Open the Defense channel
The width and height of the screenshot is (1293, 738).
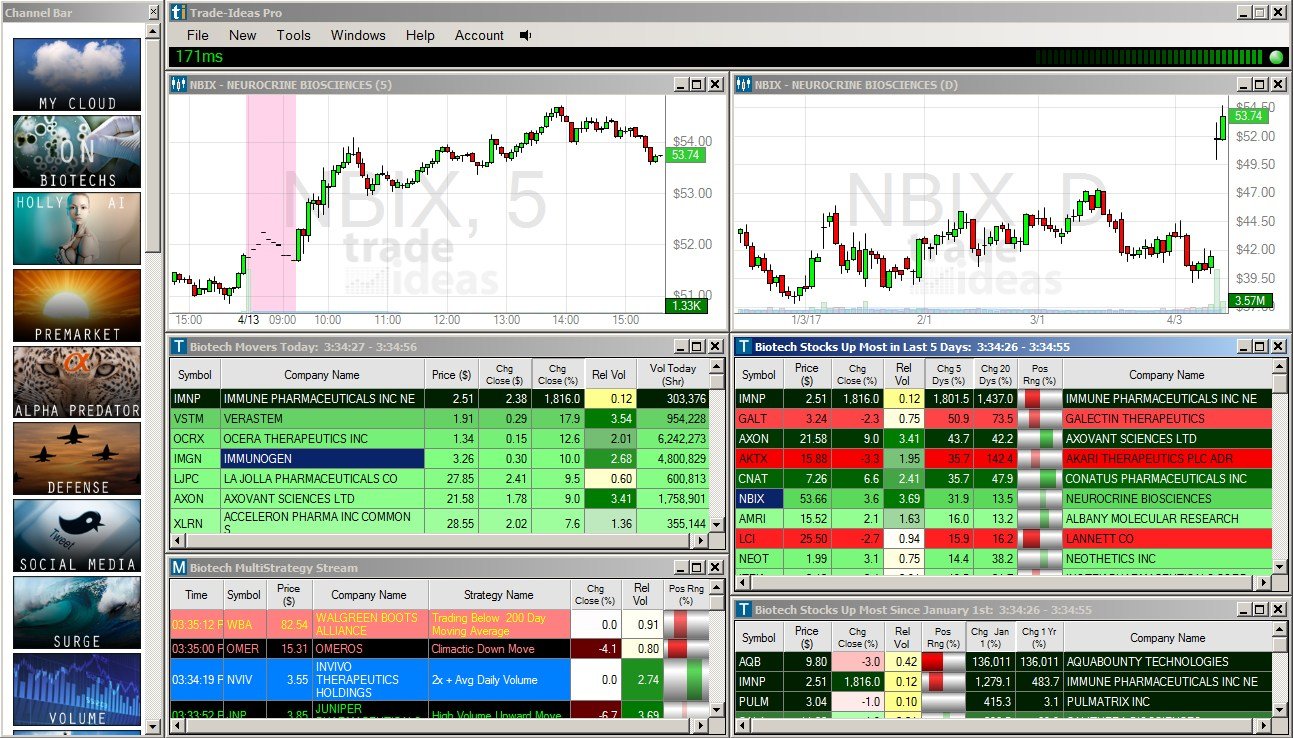point(77,459)
